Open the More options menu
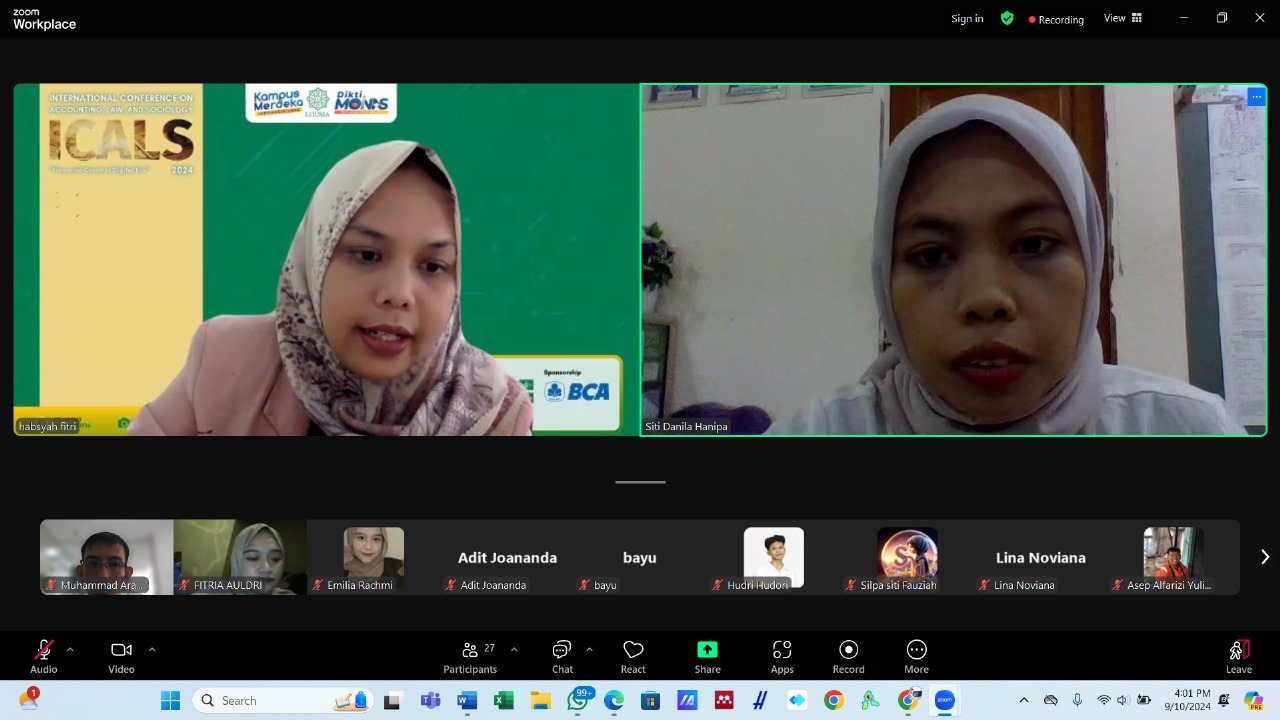Viewport: 1280px width, 720px height. coord(916,656)
